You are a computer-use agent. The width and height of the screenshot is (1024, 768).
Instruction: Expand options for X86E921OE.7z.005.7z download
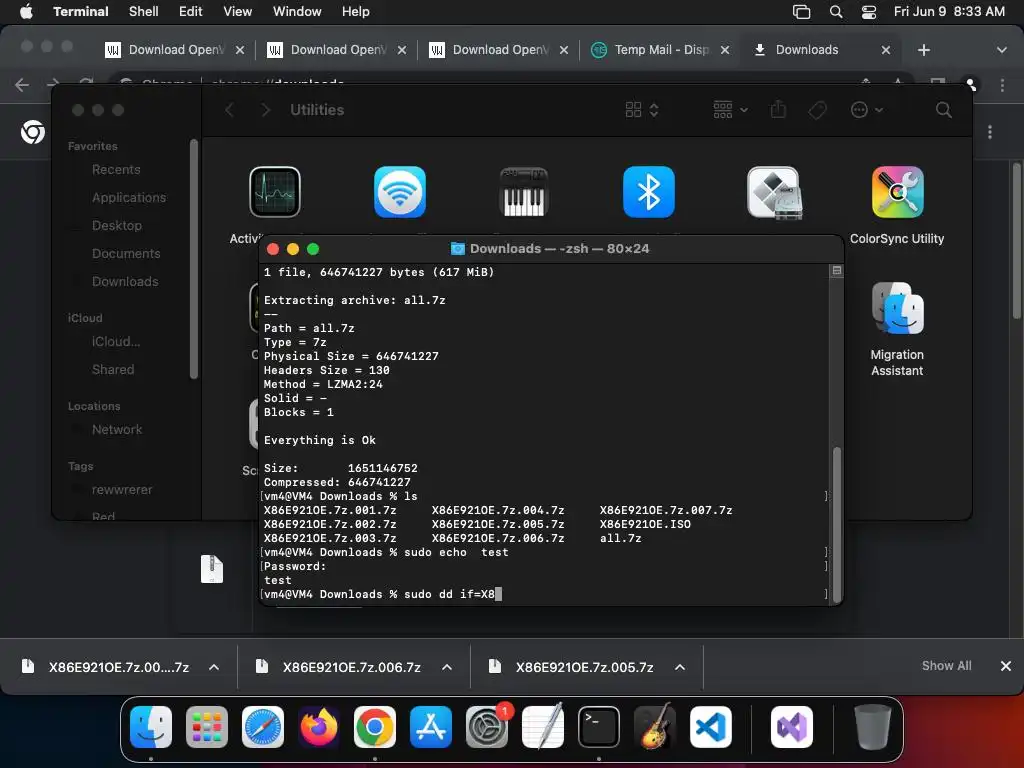pyautogui.click(x=680, y=667)
